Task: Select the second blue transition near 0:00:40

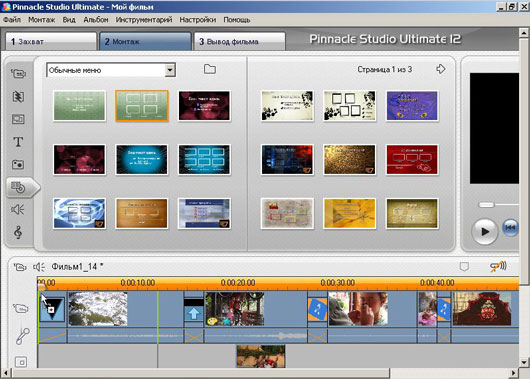Action: tap(444, 309)
